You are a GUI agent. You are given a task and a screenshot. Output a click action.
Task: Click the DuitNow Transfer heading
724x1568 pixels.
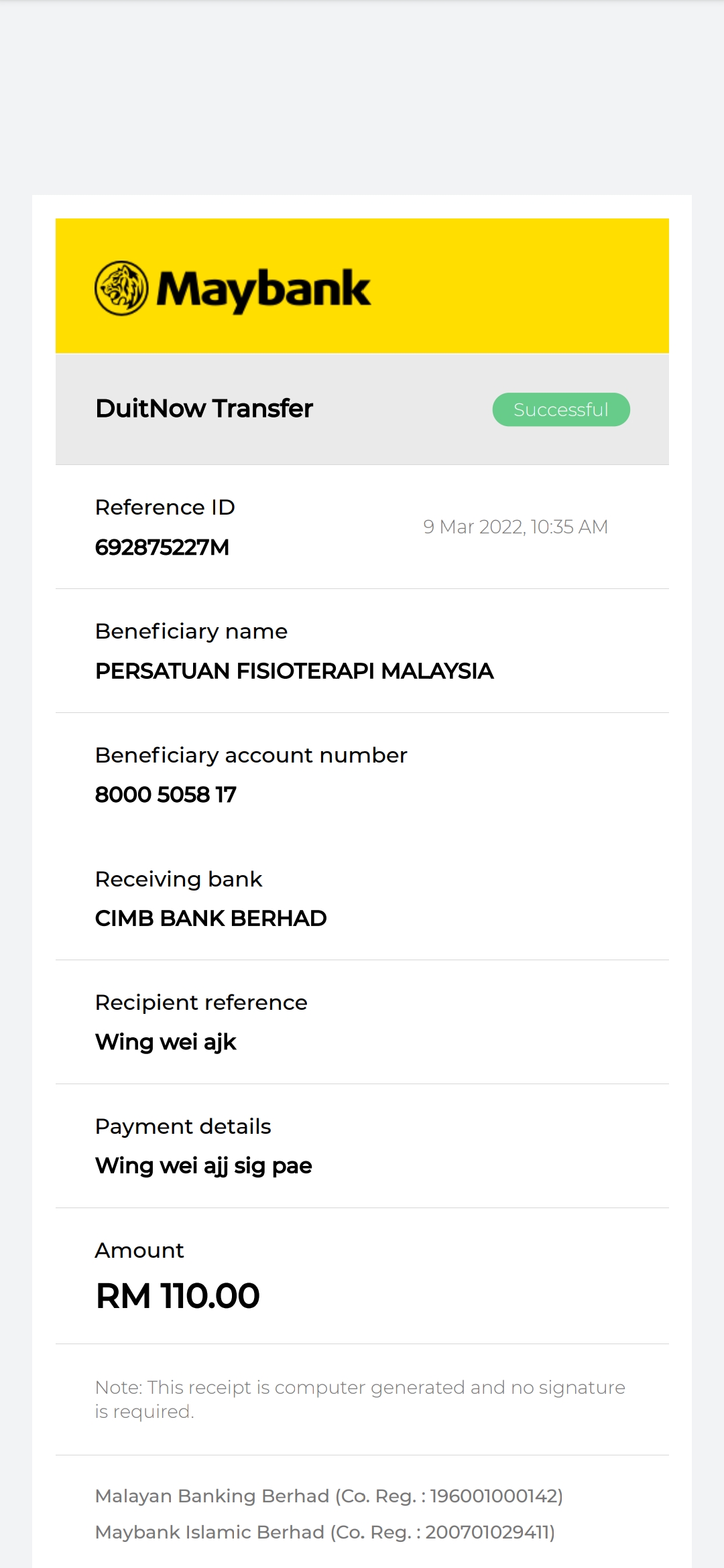(x=204, y=409)
